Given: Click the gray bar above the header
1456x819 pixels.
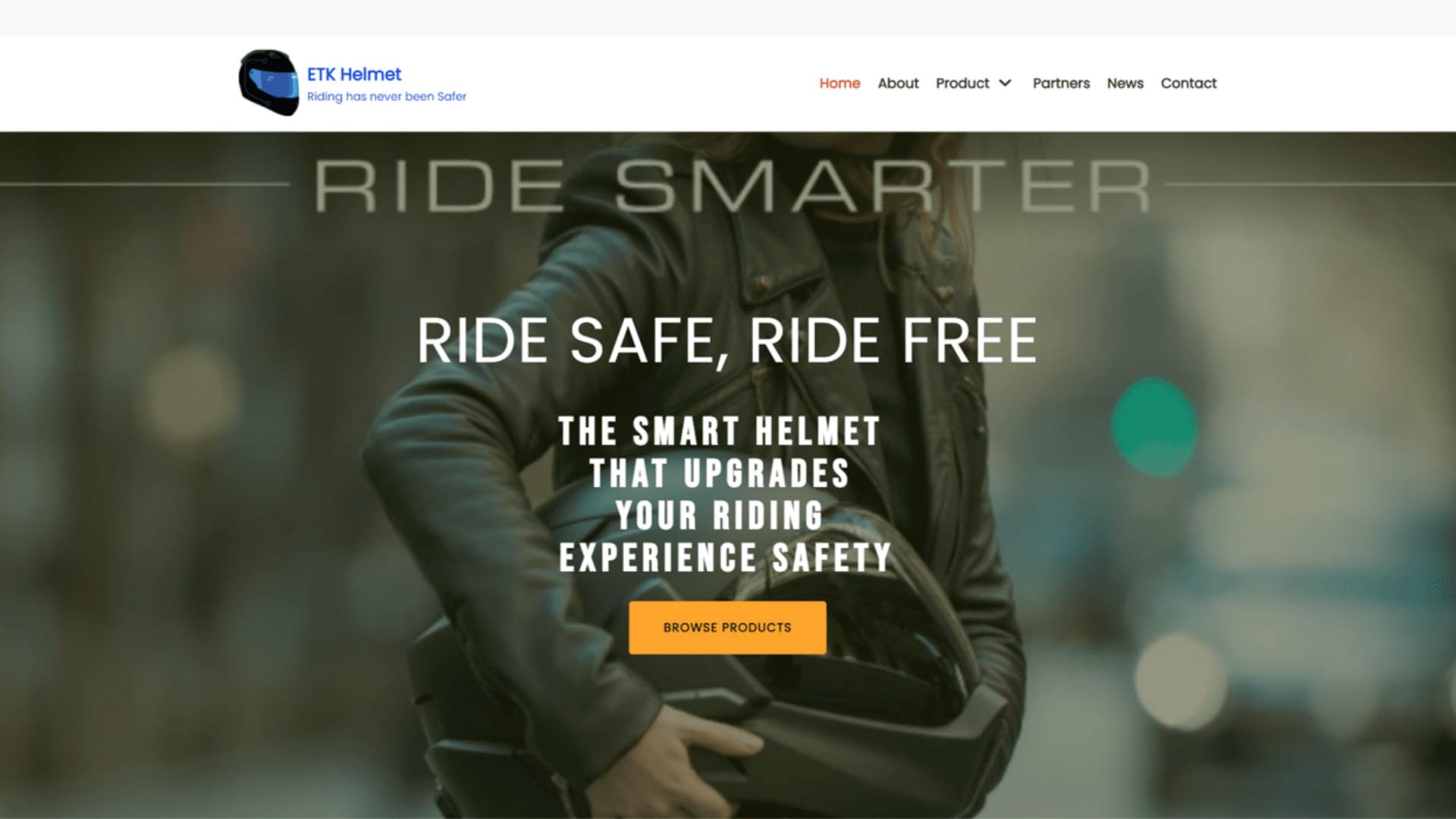Looking at the screenshot, I should point(728,17).
